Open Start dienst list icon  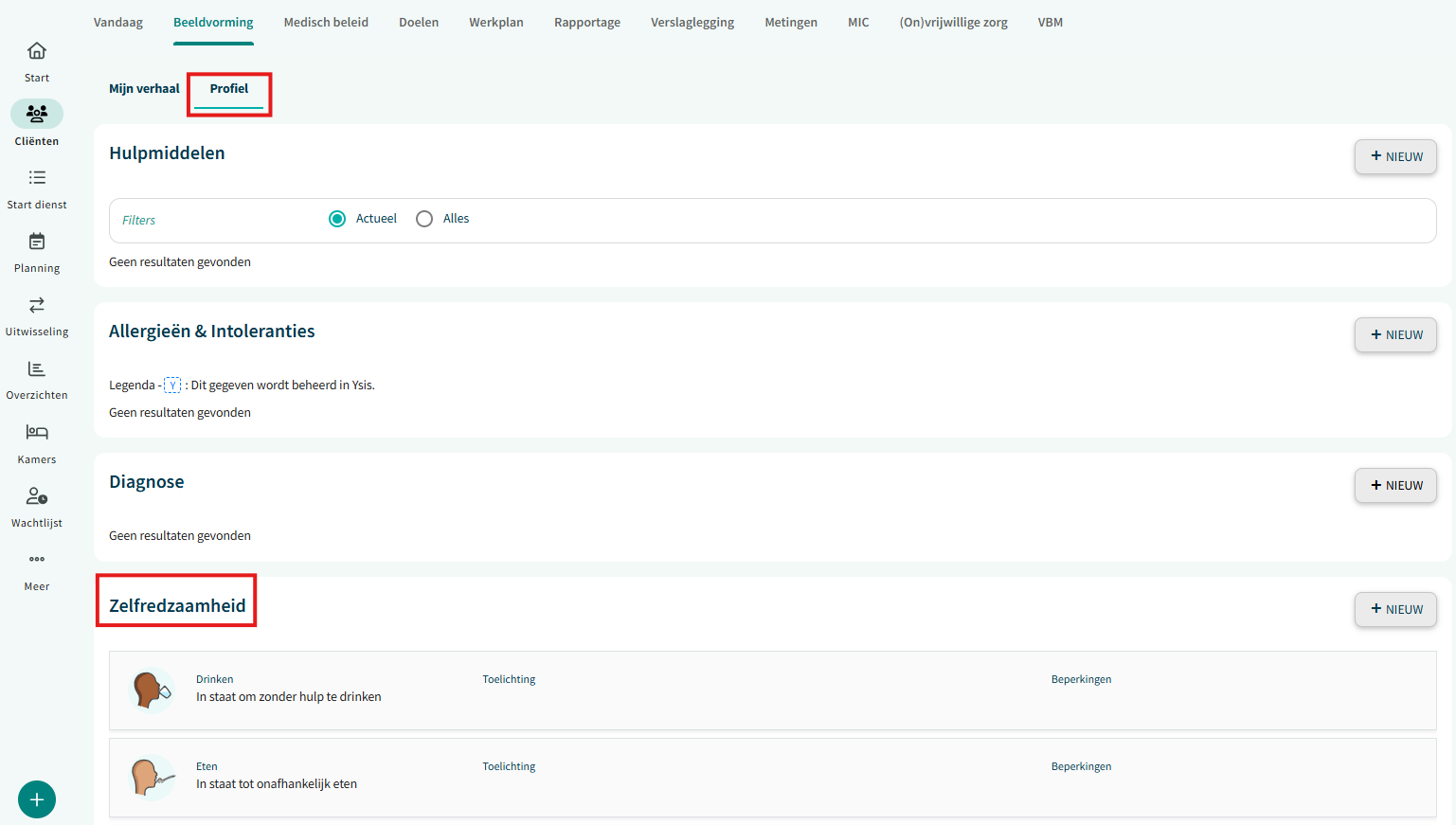37,177
